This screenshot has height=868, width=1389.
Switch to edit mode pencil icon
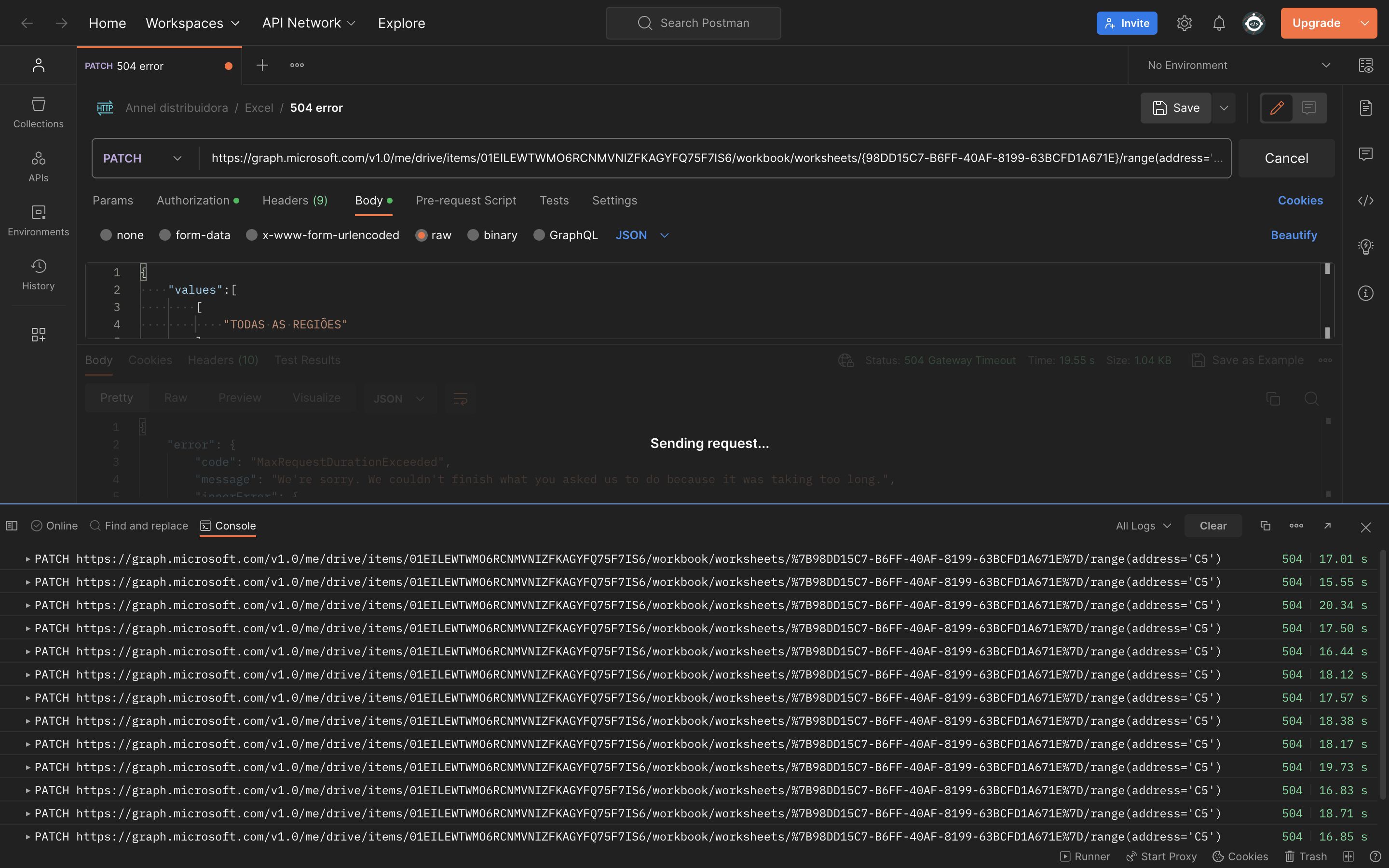pyautogui.click(x=1277, y=108)
